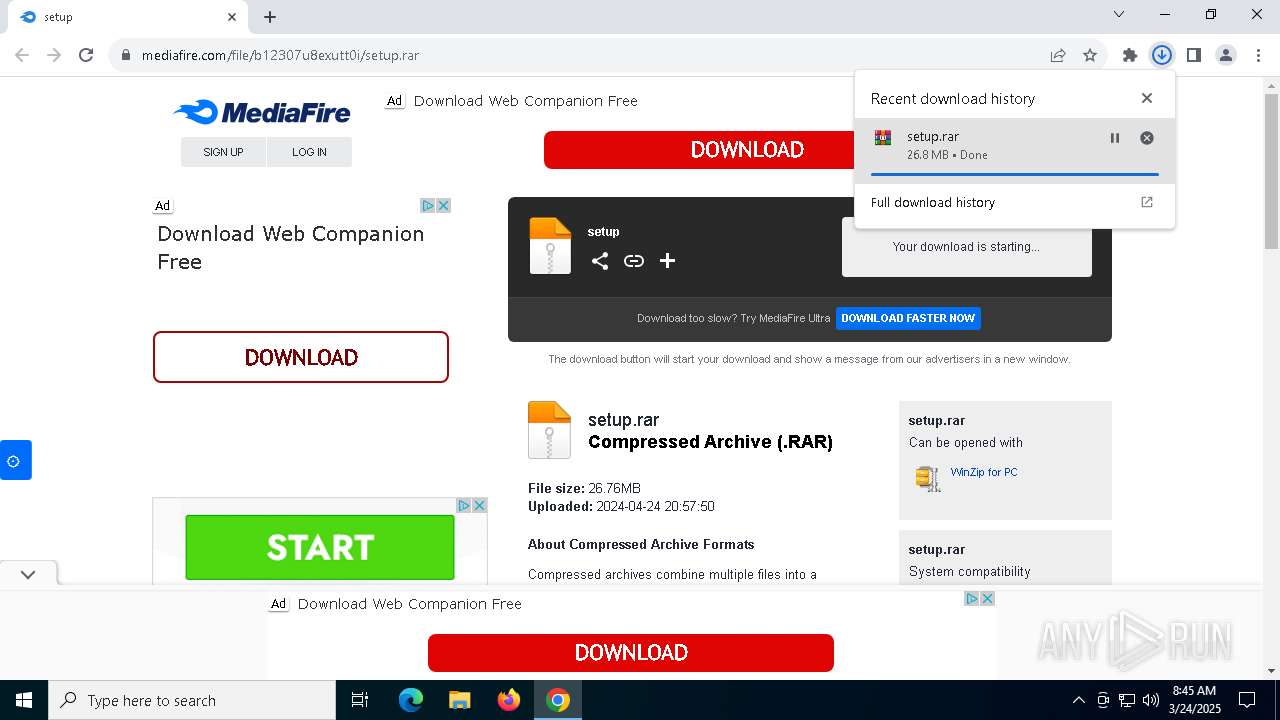The image size is (1280, 720).
Task: Open the Chrome profile avatar
Action: pos(1226,55)
